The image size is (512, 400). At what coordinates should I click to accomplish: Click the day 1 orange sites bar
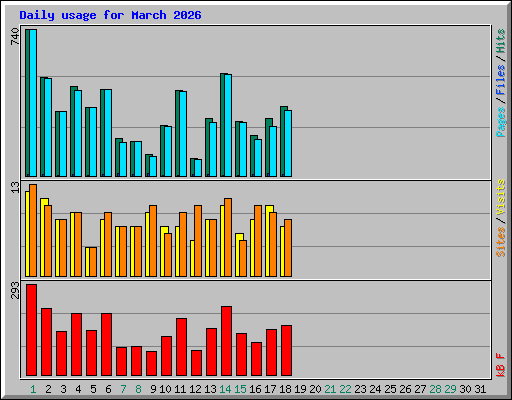pos(33,231)
